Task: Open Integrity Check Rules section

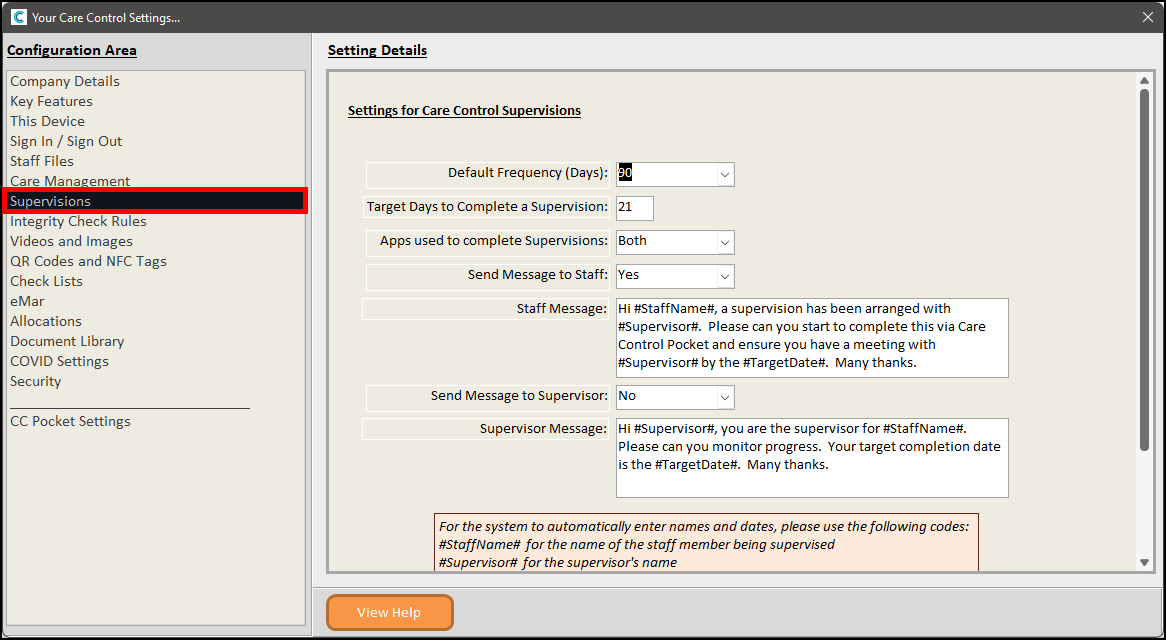Action: (78, 221)
